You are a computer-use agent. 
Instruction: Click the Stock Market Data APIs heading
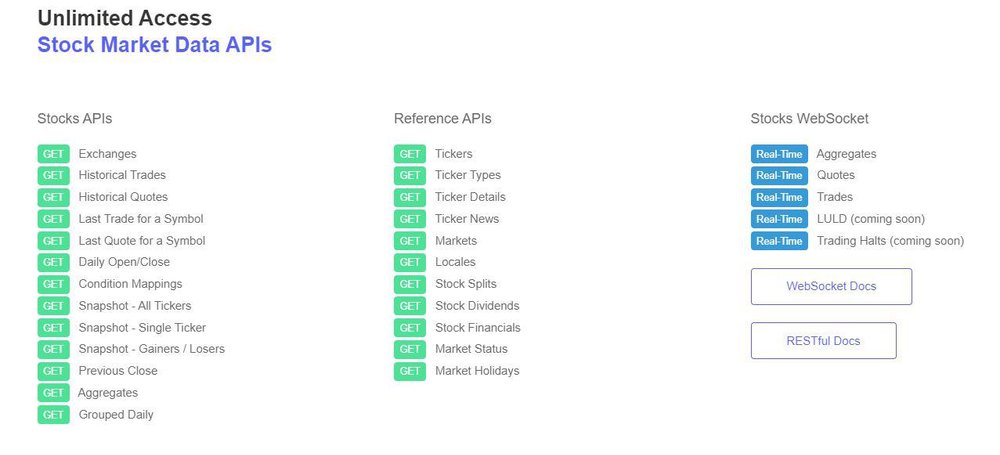(154, 45)
